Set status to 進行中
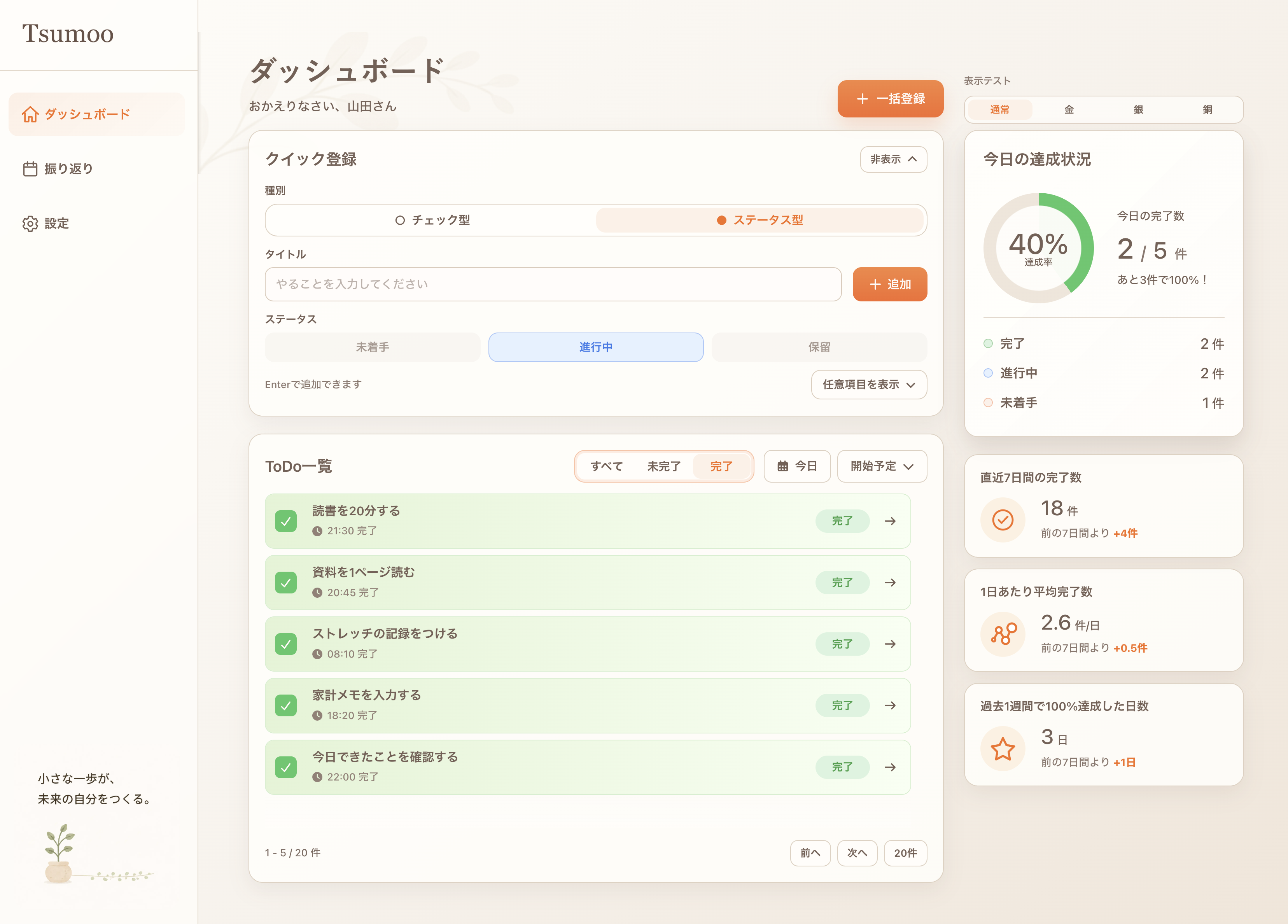The width and height of the screenshot is (1288, 924). [x=596, y=347]
